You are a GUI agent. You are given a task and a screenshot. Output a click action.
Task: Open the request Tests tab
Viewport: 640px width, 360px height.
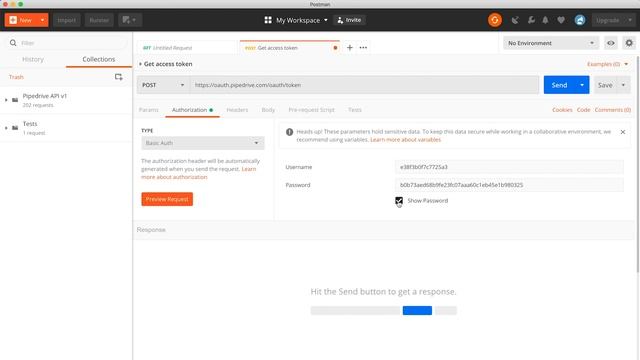tap(355, 110)
